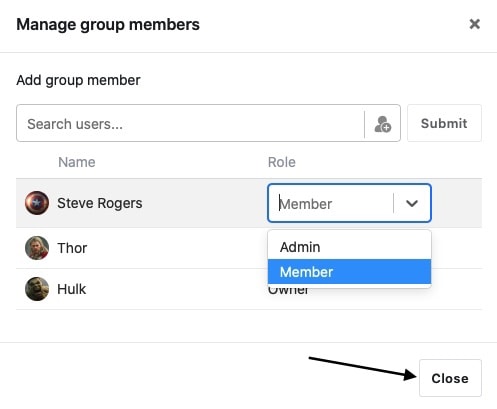
Task: Click the Add group member label
Action: (x=78, y=80)
